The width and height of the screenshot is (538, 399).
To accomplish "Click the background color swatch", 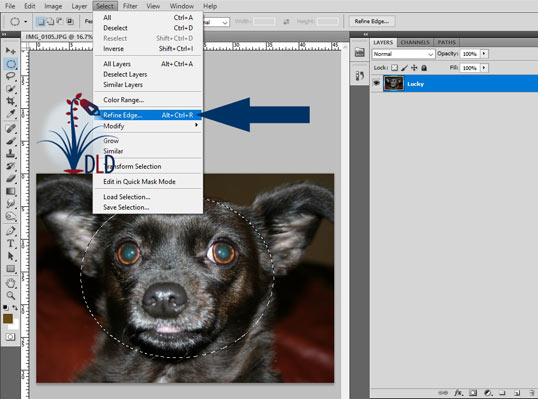I will (14, 325).
